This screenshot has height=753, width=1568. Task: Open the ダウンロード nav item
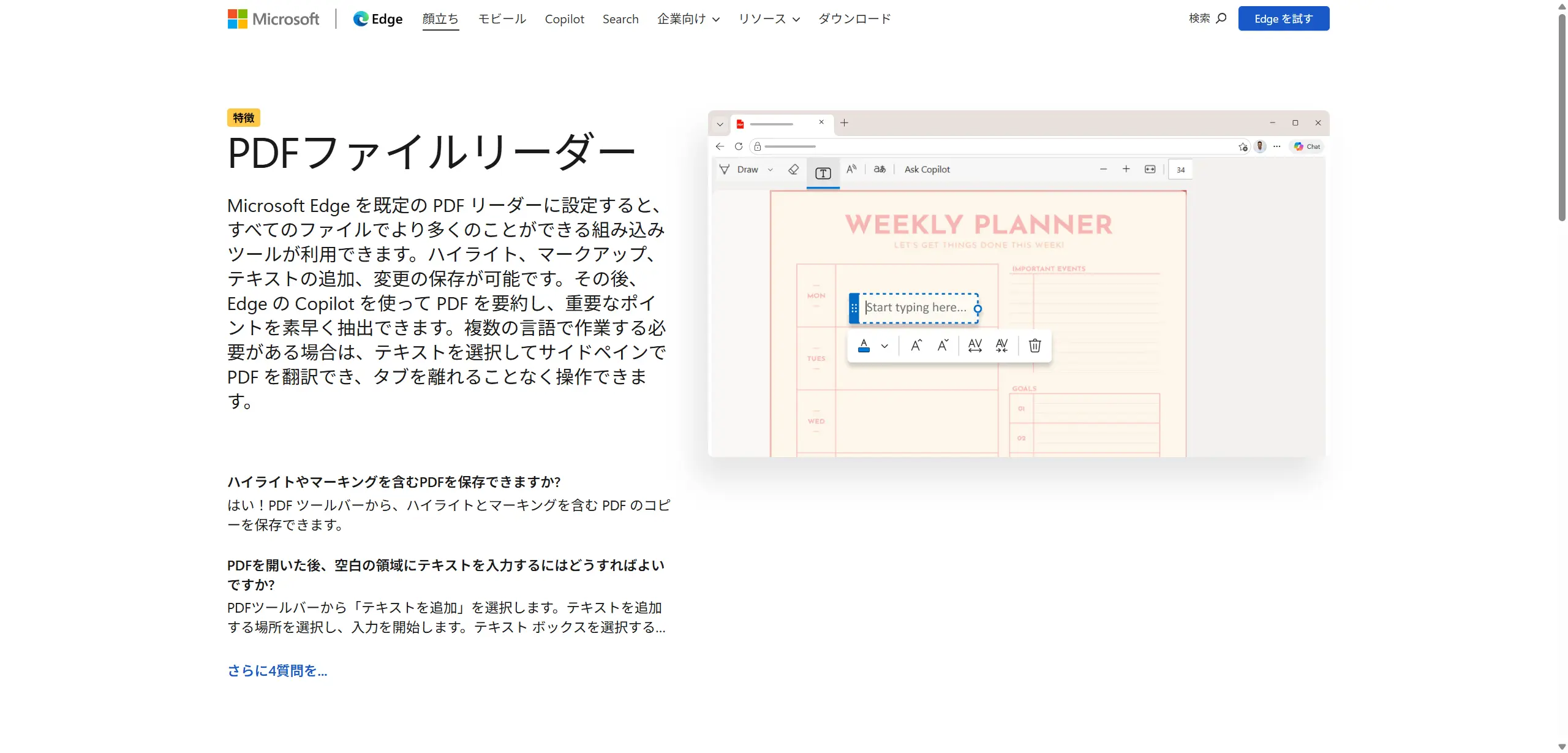[855, 19]
